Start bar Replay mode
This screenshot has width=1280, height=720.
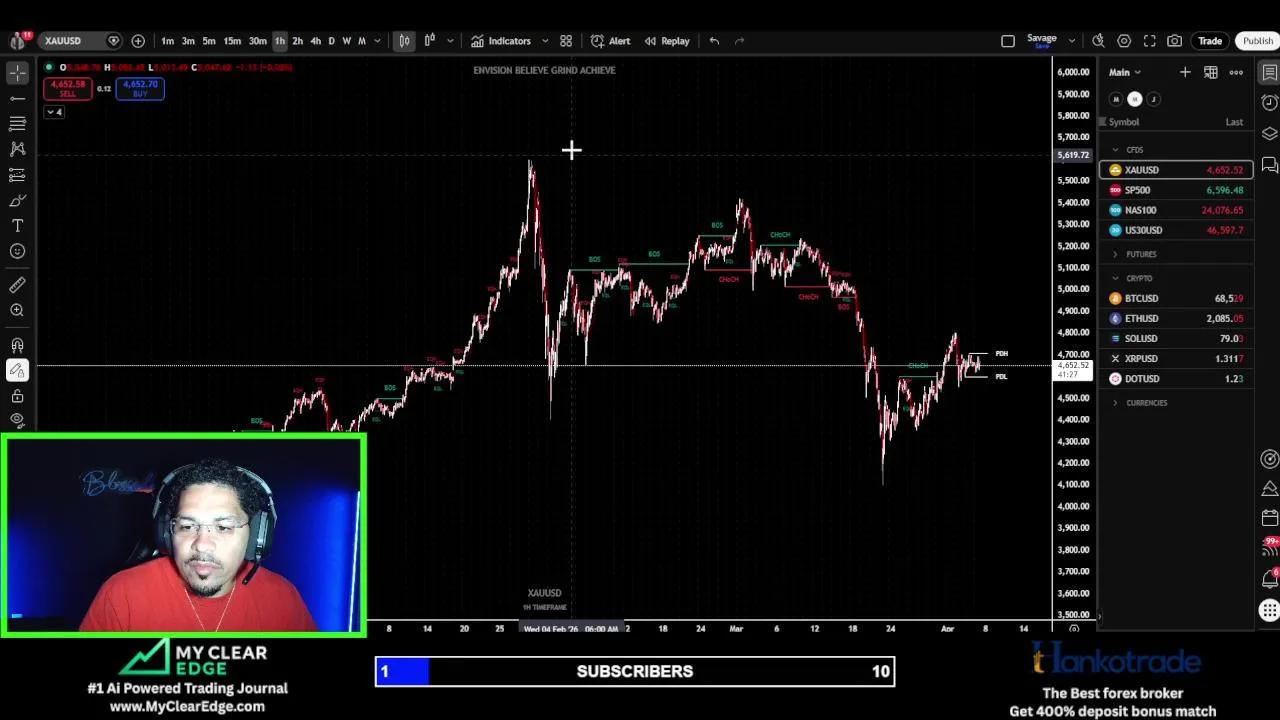[x=667, y=41]
